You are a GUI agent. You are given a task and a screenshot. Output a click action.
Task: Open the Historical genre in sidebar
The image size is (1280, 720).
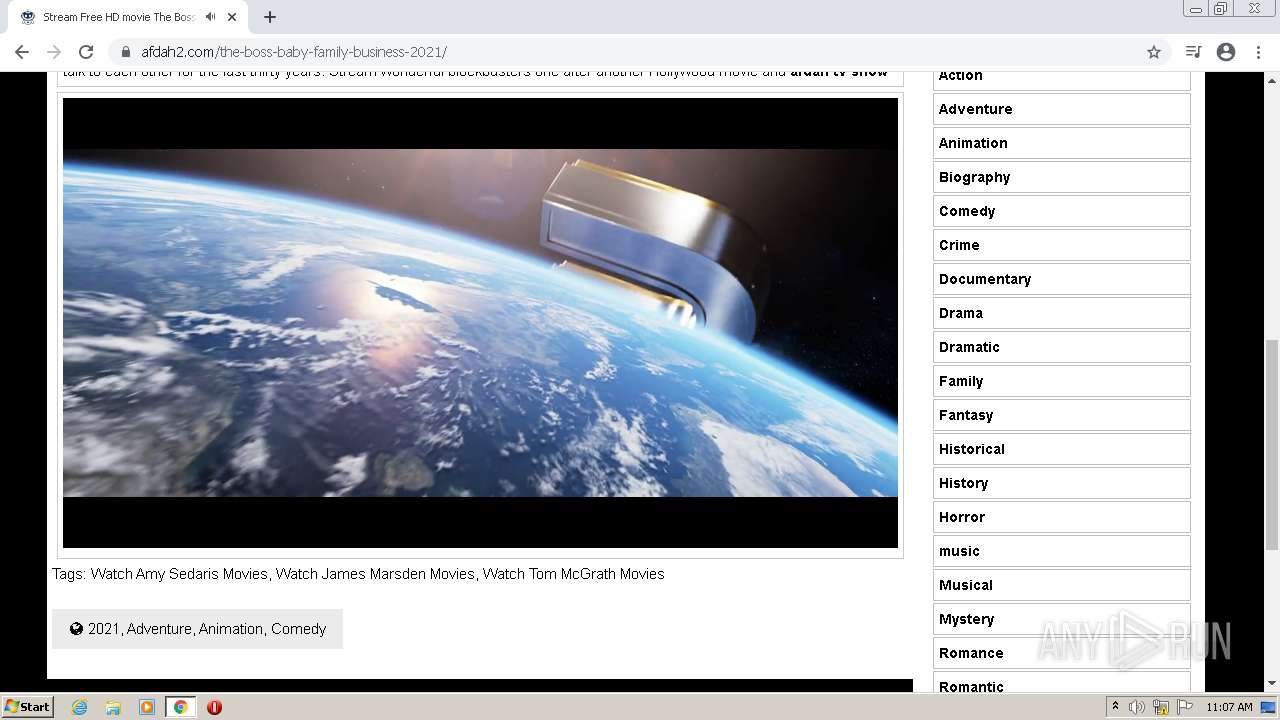tap(1061, 449)
